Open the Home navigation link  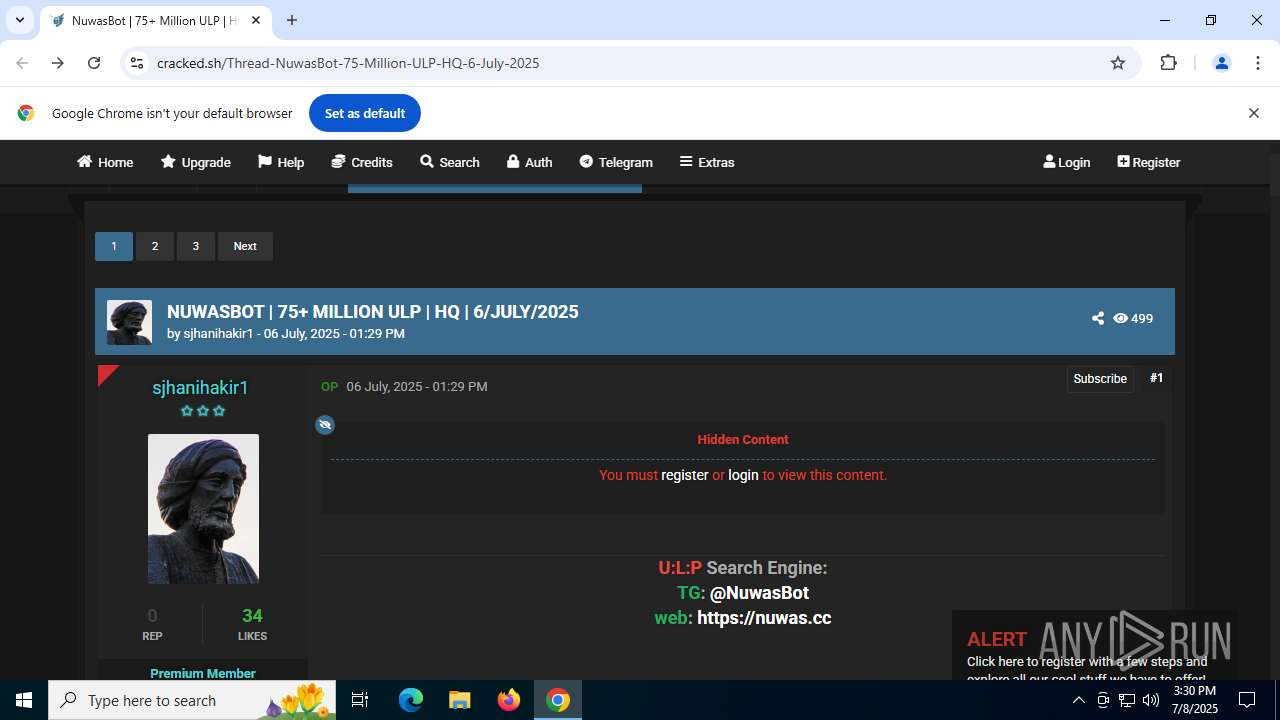coord(105,162)
